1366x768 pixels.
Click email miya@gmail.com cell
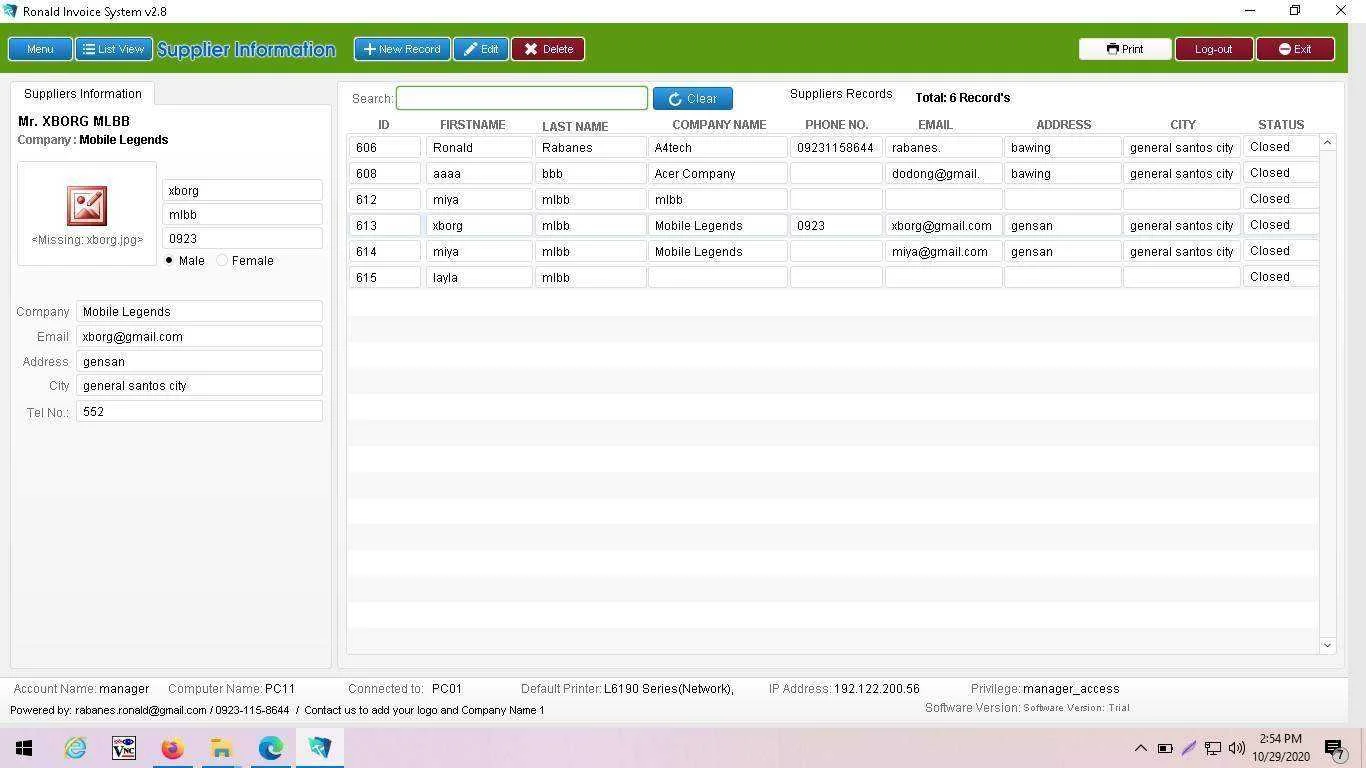[x=944, y=252]
